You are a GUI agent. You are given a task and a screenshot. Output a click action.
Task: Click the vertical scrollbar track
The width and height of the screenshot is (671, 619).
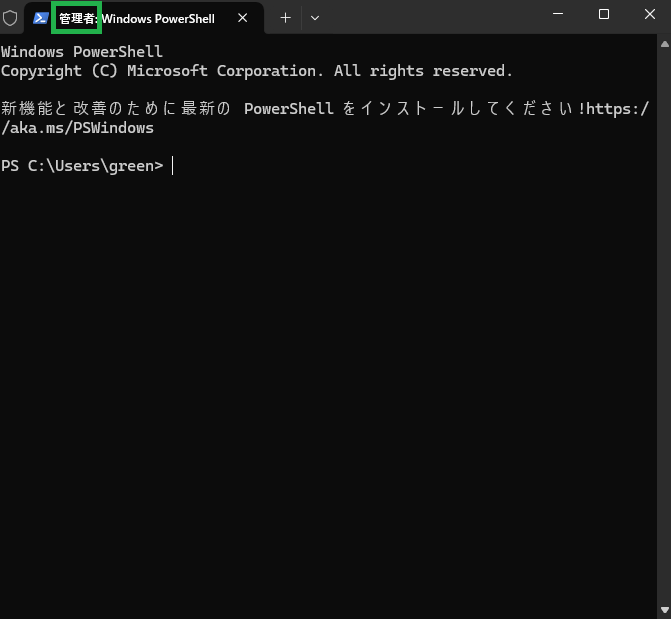click(x=665, y=327)
